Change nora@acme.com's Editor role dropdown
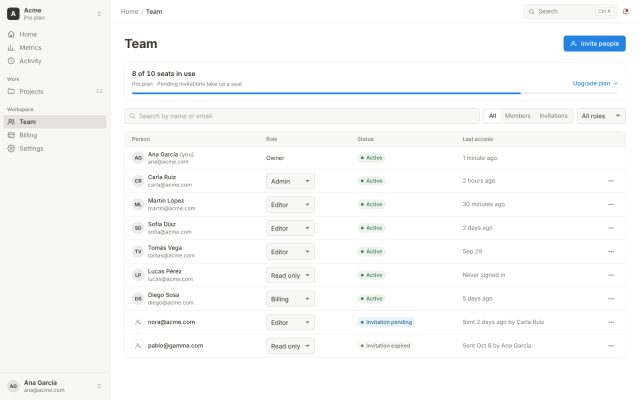Screen dimensions: 640x400 (290, 322)
